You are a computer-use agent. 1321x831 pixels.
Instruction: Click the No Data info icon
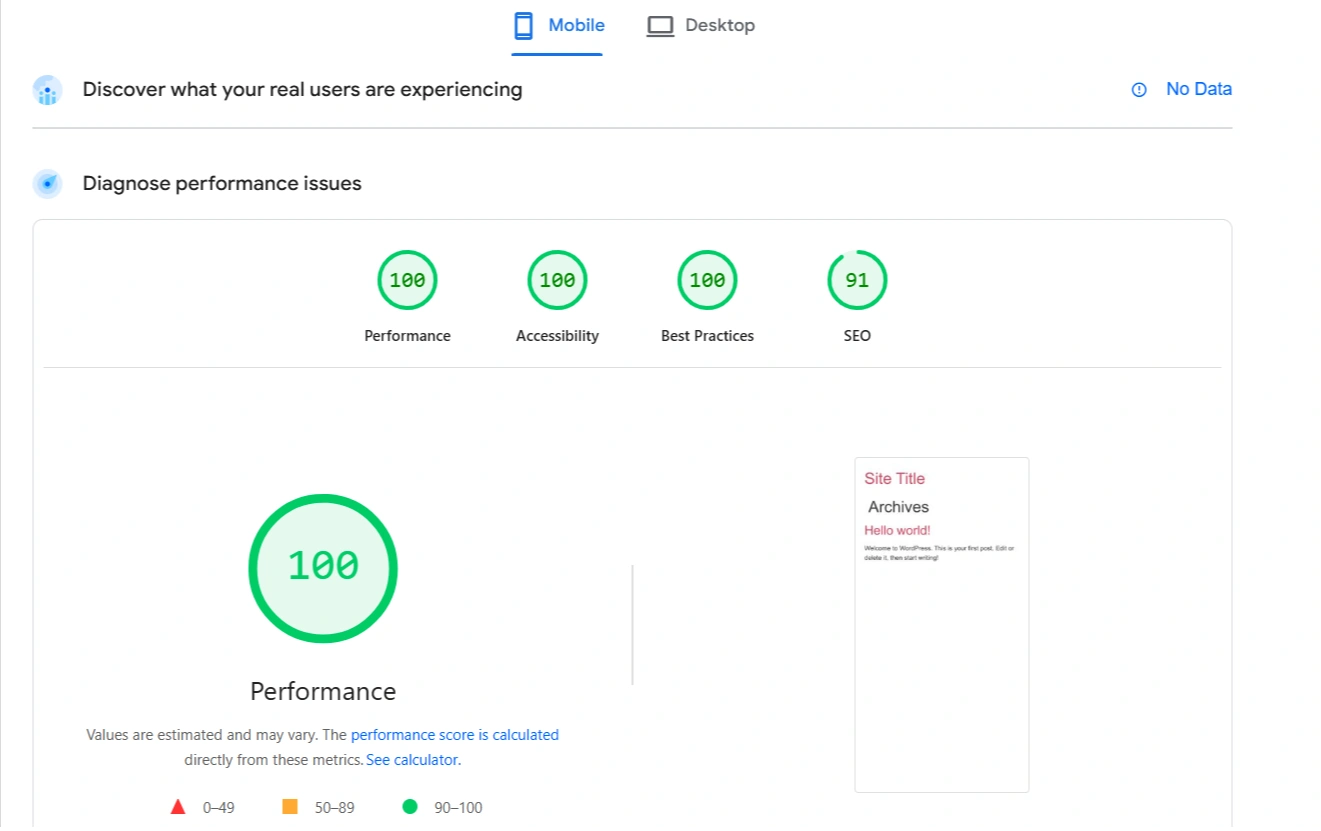coord(1139,90)
